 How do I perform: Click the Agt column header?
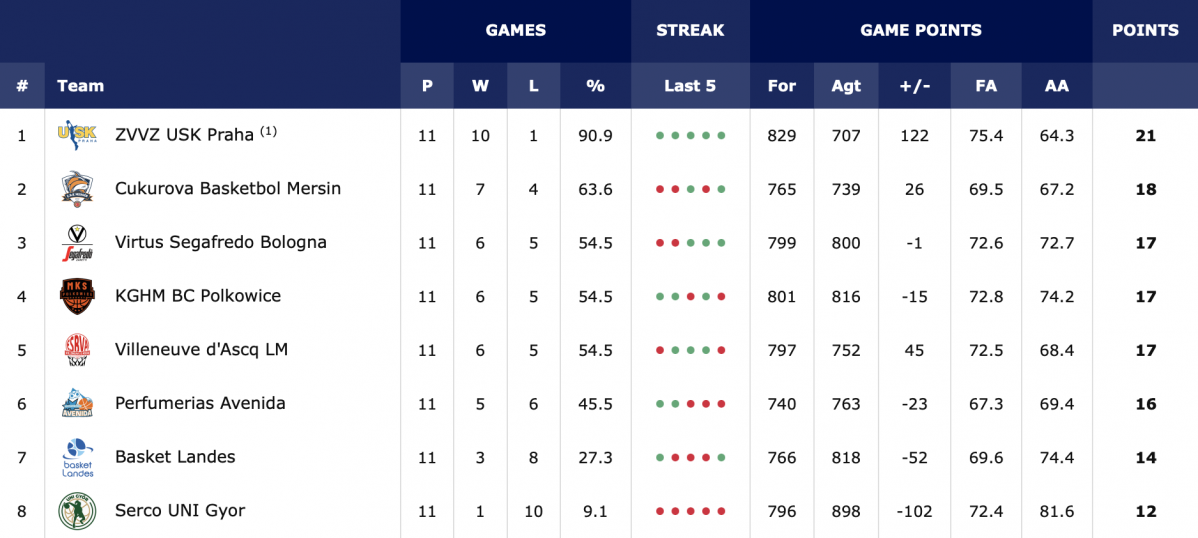tap(847, 86)
